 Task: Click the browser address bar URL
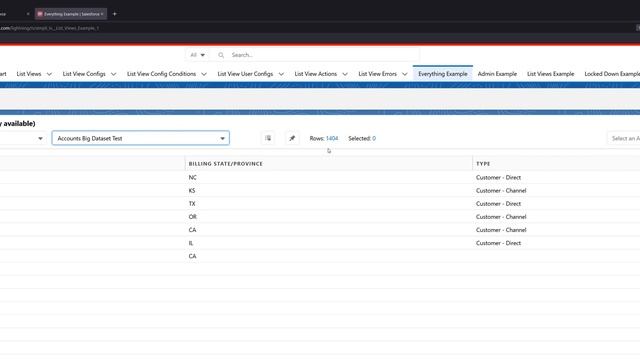point(49,28)
